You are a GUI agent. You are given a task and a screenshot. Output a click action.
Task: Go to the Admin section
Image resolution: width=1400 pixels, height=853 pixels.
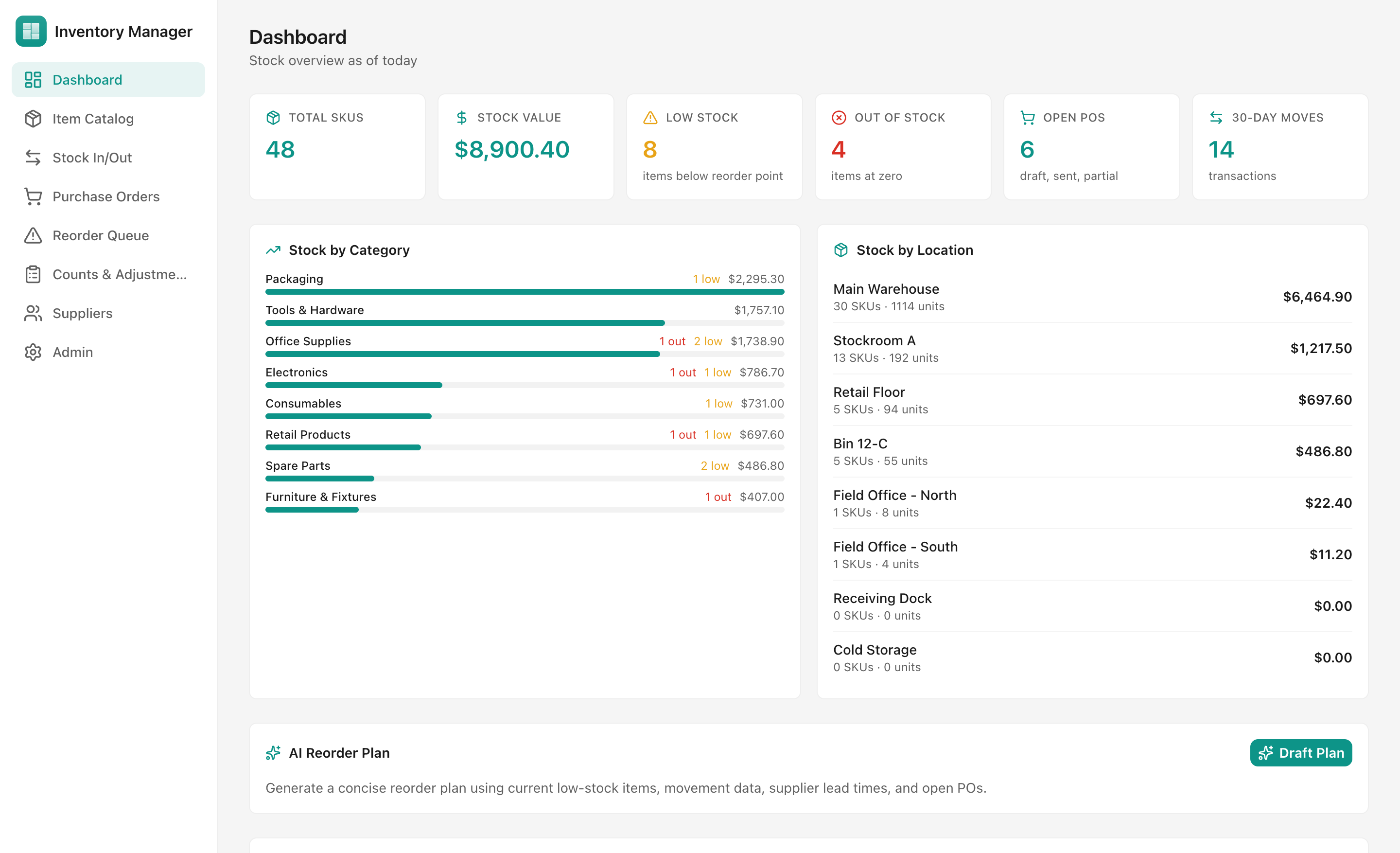pyautogui.click(x=108, y=353)
